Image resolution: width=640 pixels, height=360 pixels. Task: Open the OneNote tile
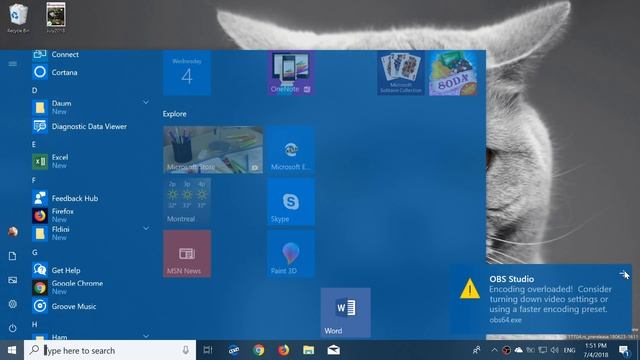(x=291, y=73)
